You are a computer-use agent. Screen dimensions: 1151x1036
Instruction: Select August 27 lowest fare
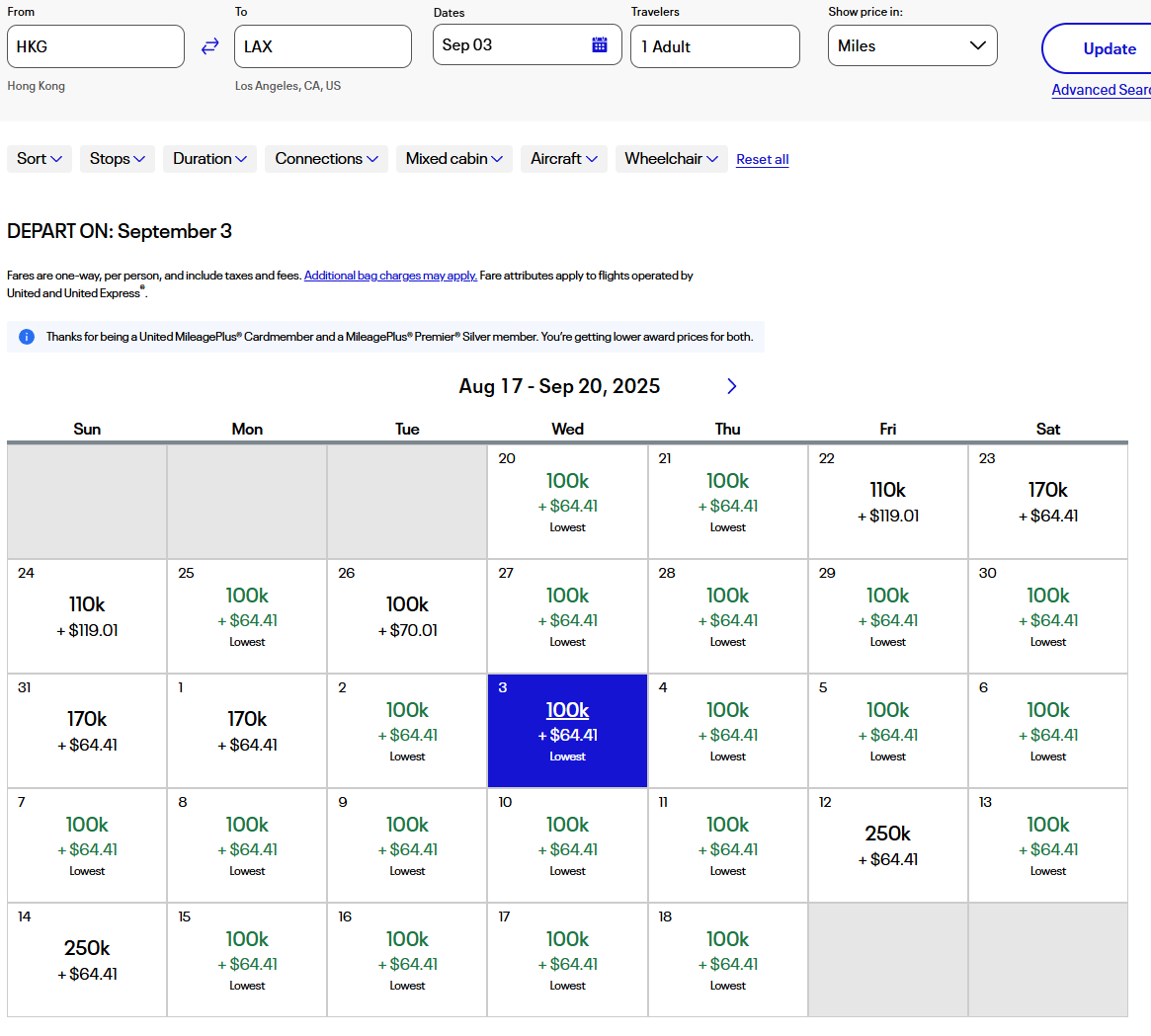pos(567,616)
